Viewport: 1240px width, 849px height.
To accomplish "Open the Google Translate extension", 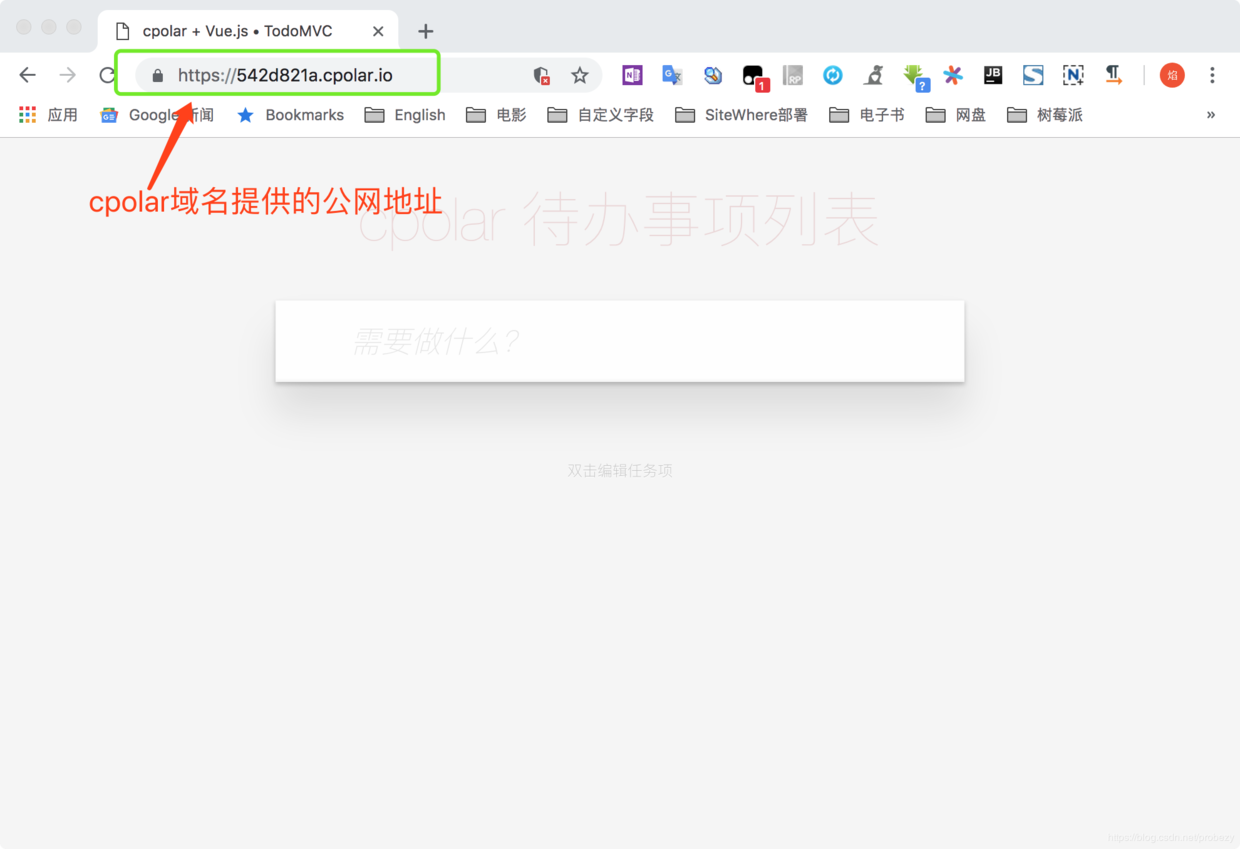I will coord(672,75).
